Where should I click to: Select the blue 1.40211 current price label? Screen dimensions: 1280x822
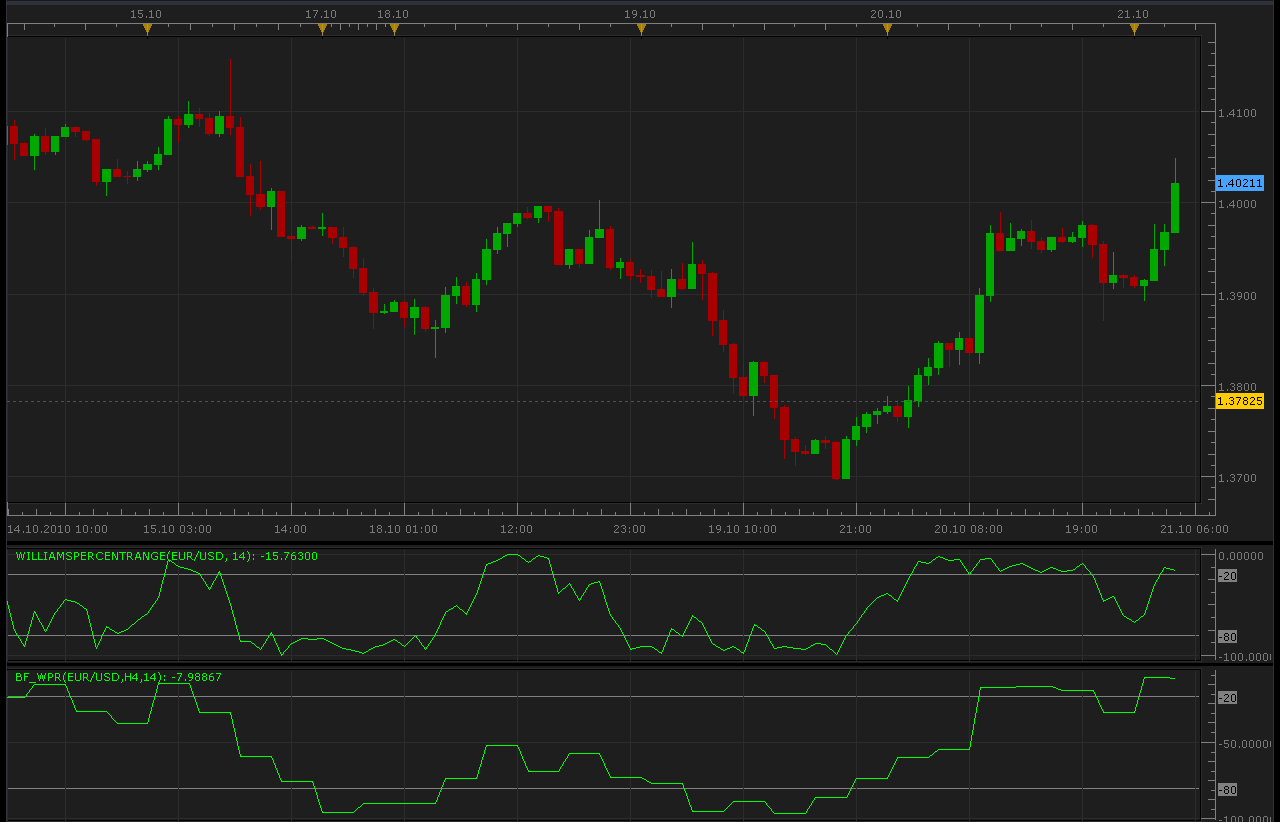[1239, 183]
